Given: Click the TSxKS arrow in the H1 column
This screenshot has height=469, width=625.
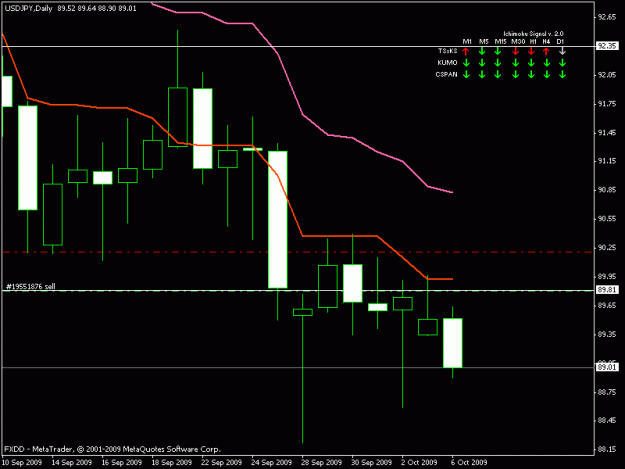Looking at the screenshot, I should [x=531, y=51].
